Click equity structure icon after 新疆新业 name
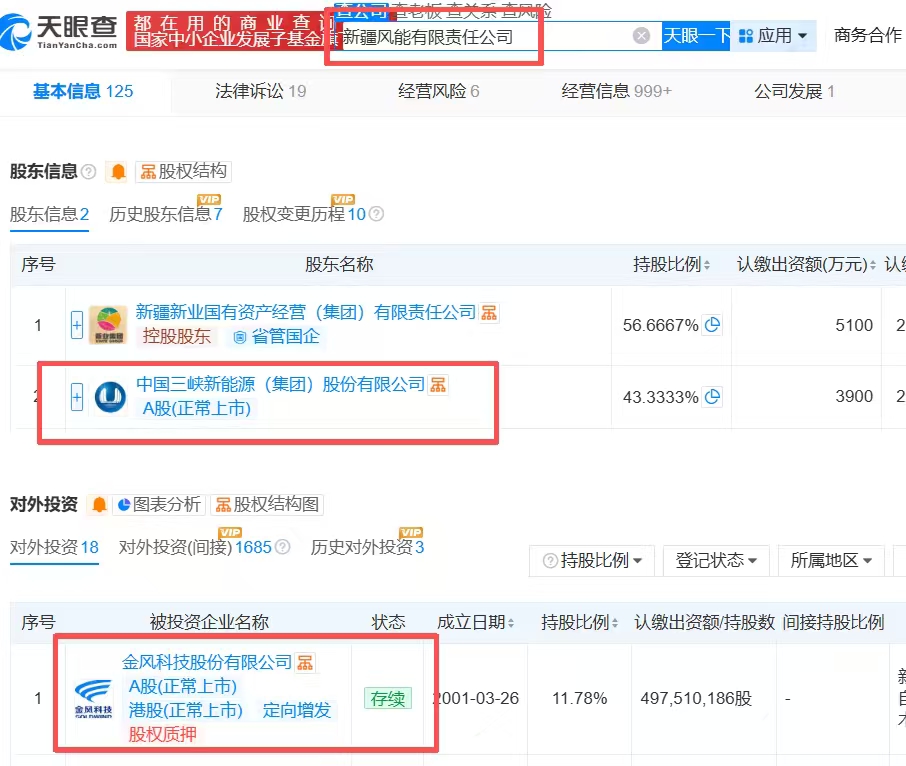The height and width of the screenshot is (766, 906). coord(489,313)
